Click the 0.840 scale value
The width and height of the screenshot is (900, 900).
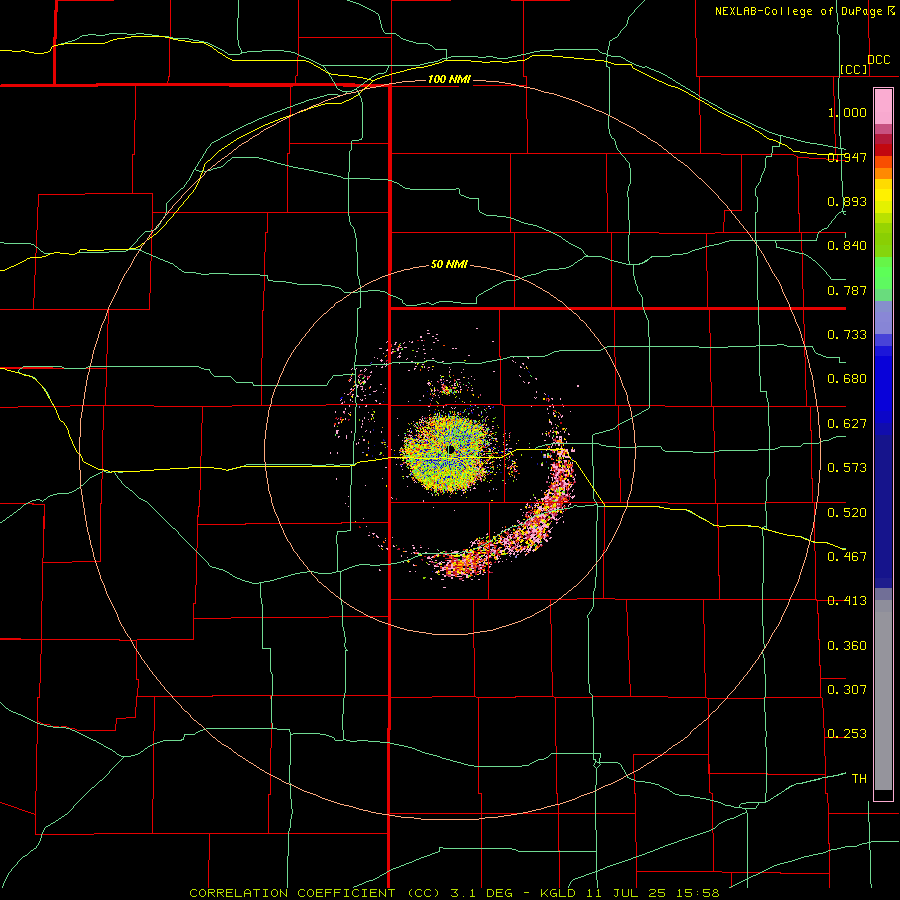pyautogui.click(x=847, y=246)
